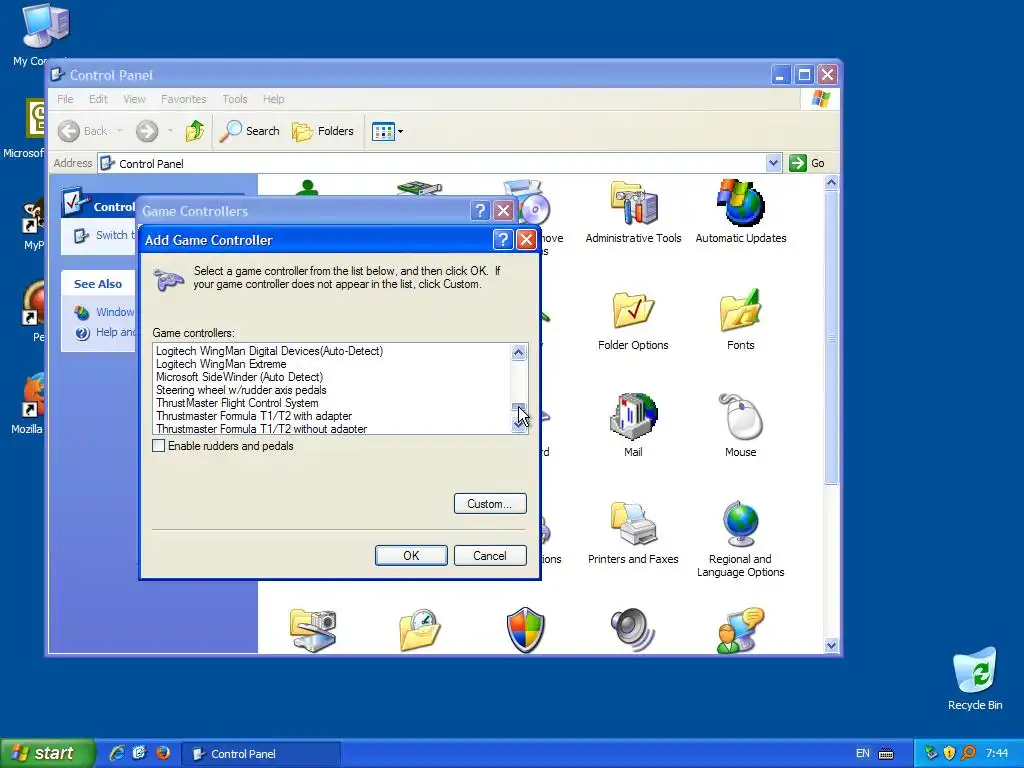Open Sounds and Audio Devices speaker icon
1024x768 pixels.
[x=632, y=630]
